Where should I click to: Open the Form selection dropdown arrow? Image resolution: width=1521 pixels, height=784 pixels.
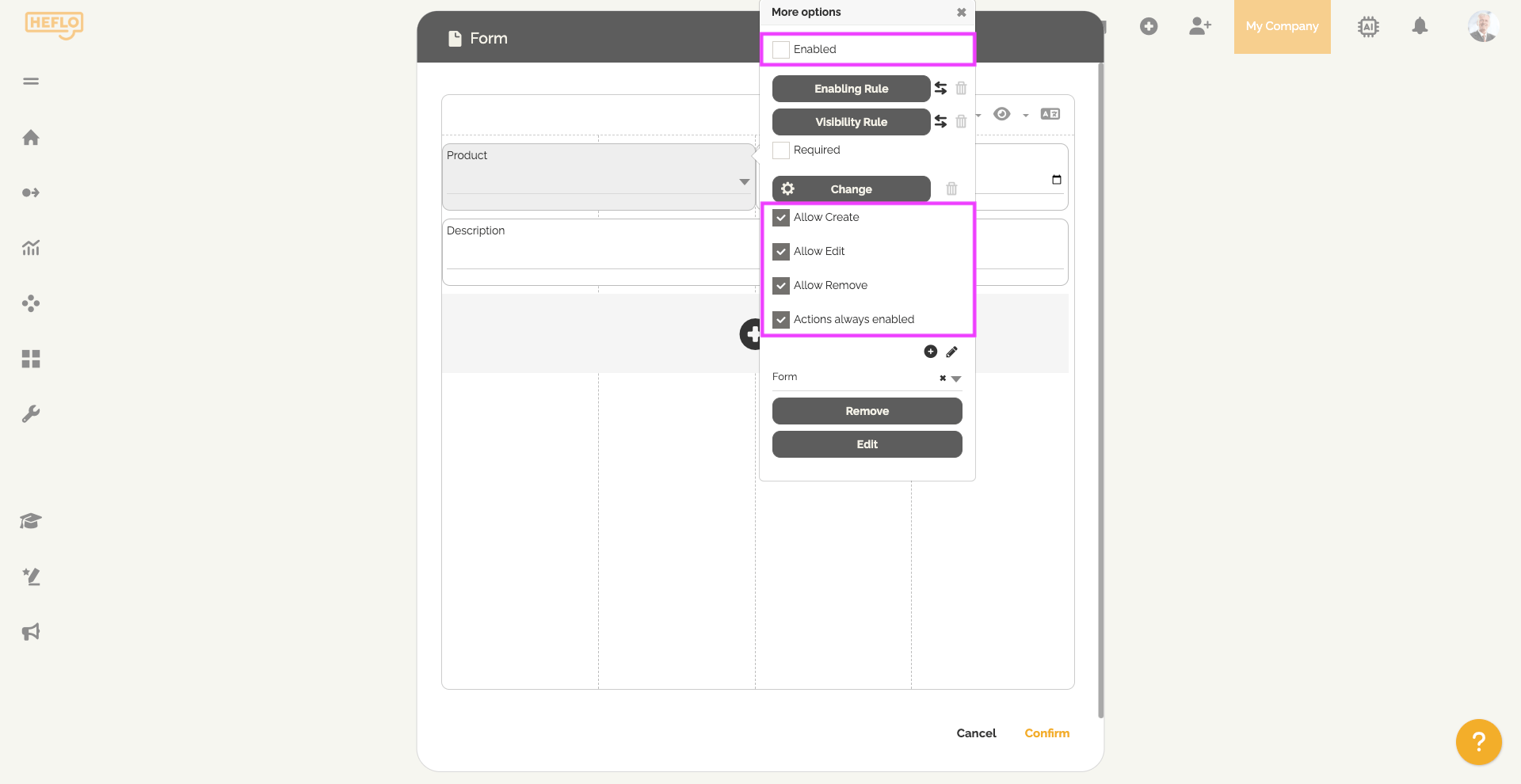[x=956, y=379]
